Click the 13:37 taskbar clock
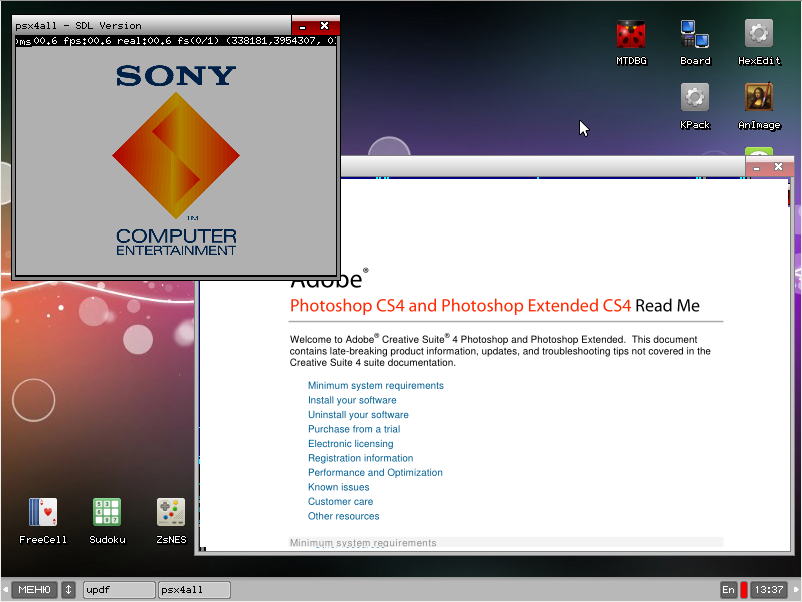 click(769, 590)
